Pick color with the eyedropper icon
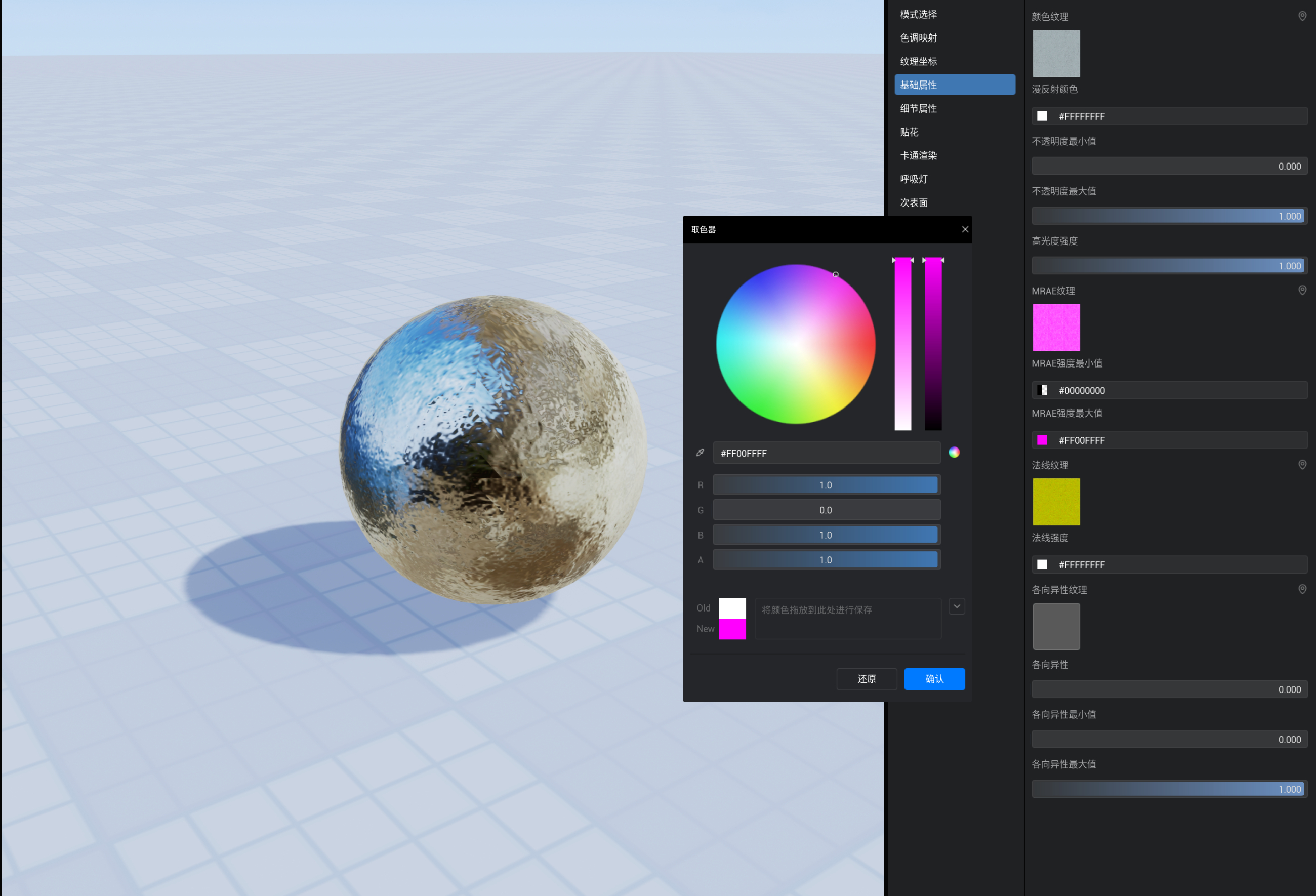1316x896 pixels. (700, 453)
